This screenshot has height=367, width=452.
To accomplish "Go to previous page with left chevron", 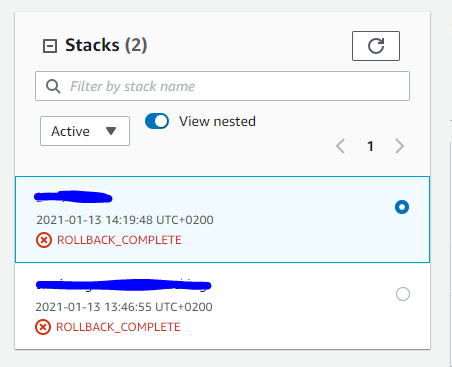I will tap(340, 146).
